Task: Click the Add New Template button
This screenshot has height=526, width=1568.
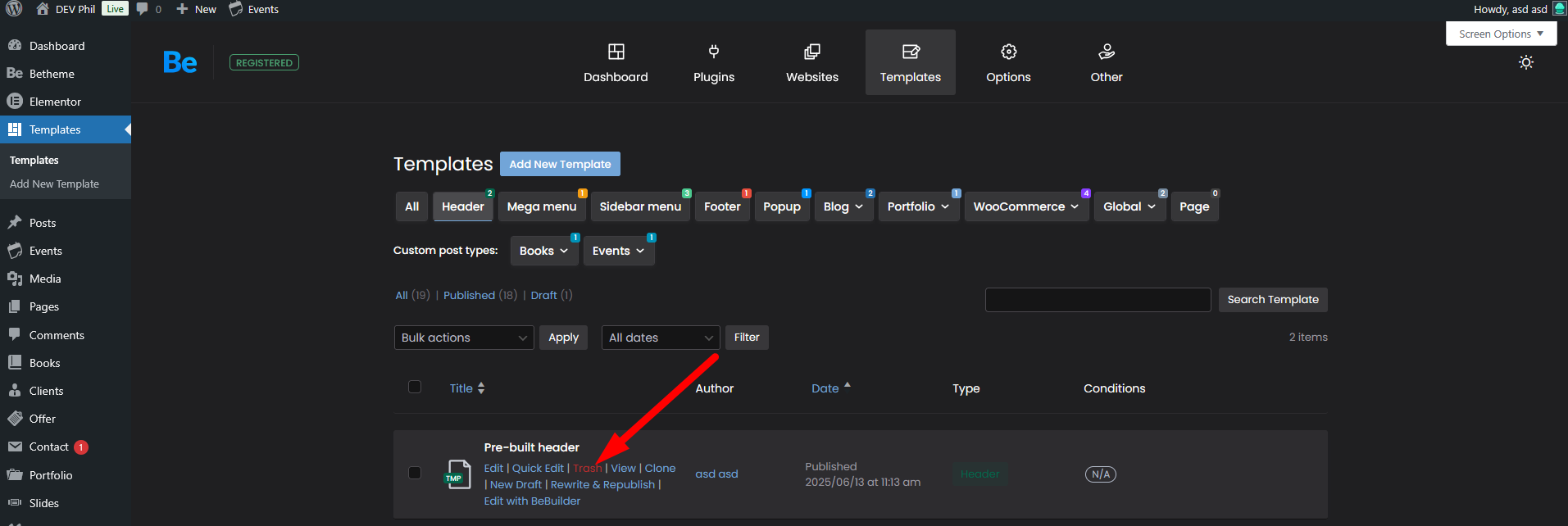Action: tap(560, 164)
